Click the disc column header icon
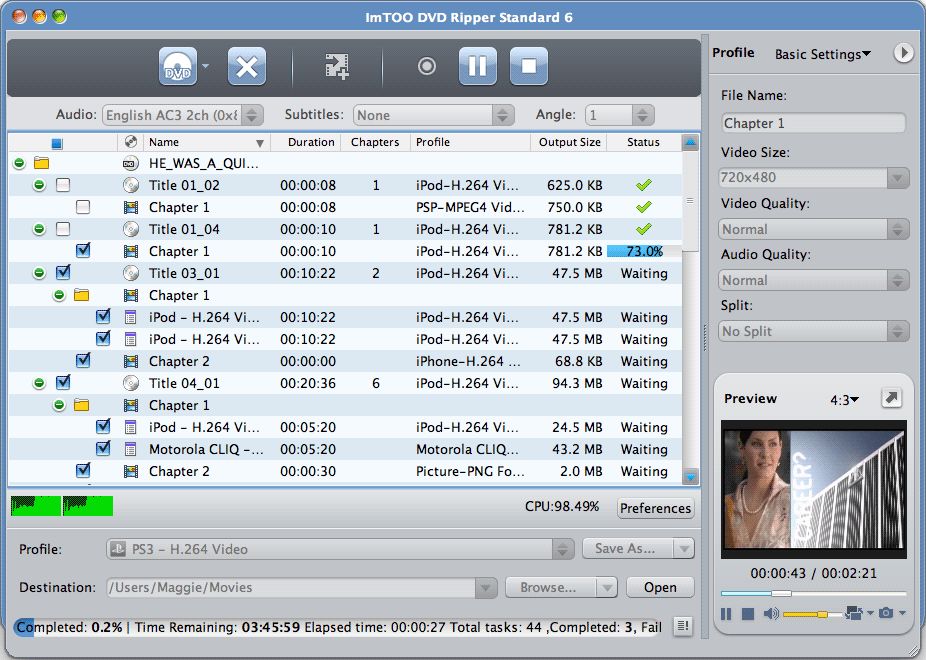The image size is (926, 660). pyautogui.click(x=131, y=142)
